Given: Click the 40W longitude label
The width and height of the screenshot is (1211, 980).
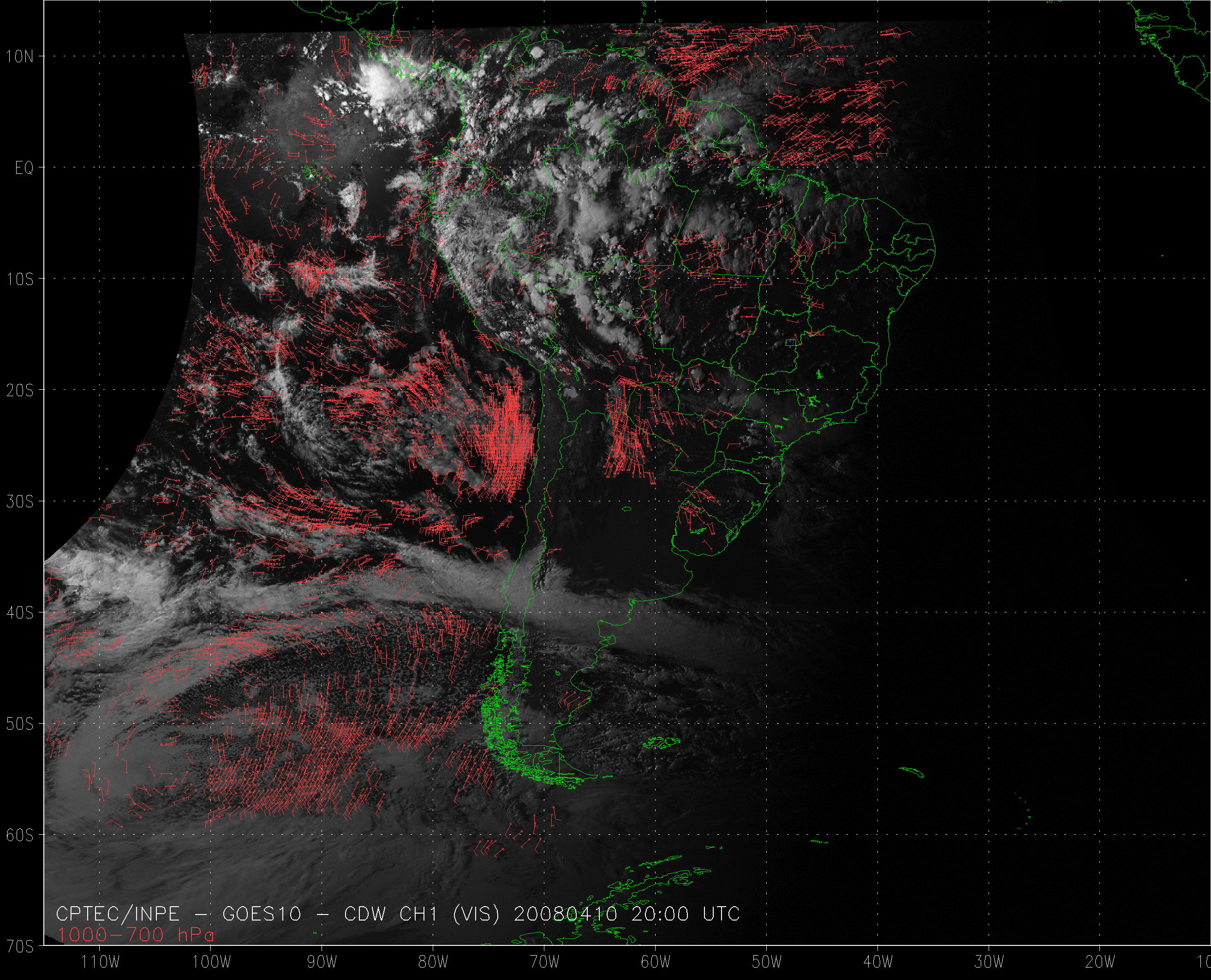Looking at the screenshot, I should click(x=878, y=962).
